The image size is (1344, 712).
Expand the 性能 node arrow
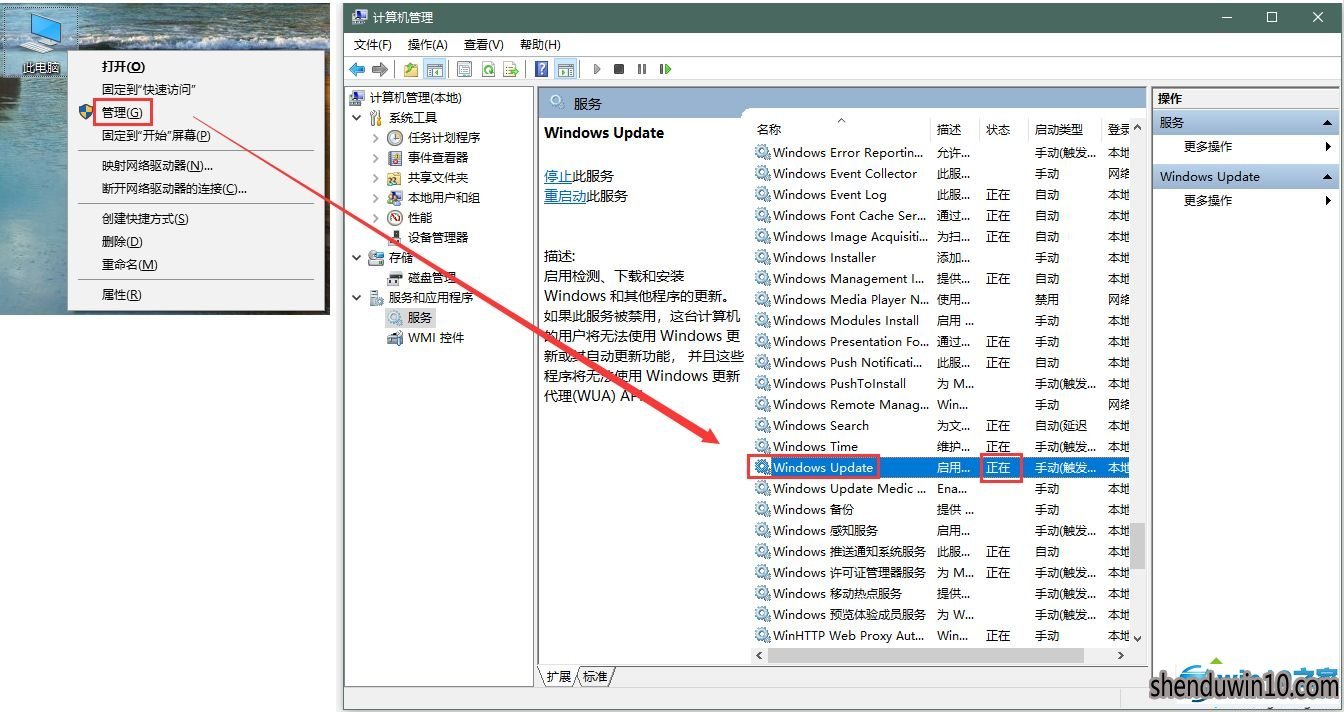376,217
